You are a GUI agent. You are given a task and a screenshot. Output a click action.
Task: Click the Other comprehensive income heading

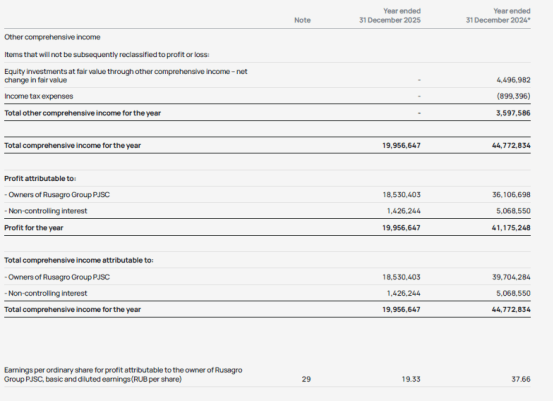tap(52, 37)
